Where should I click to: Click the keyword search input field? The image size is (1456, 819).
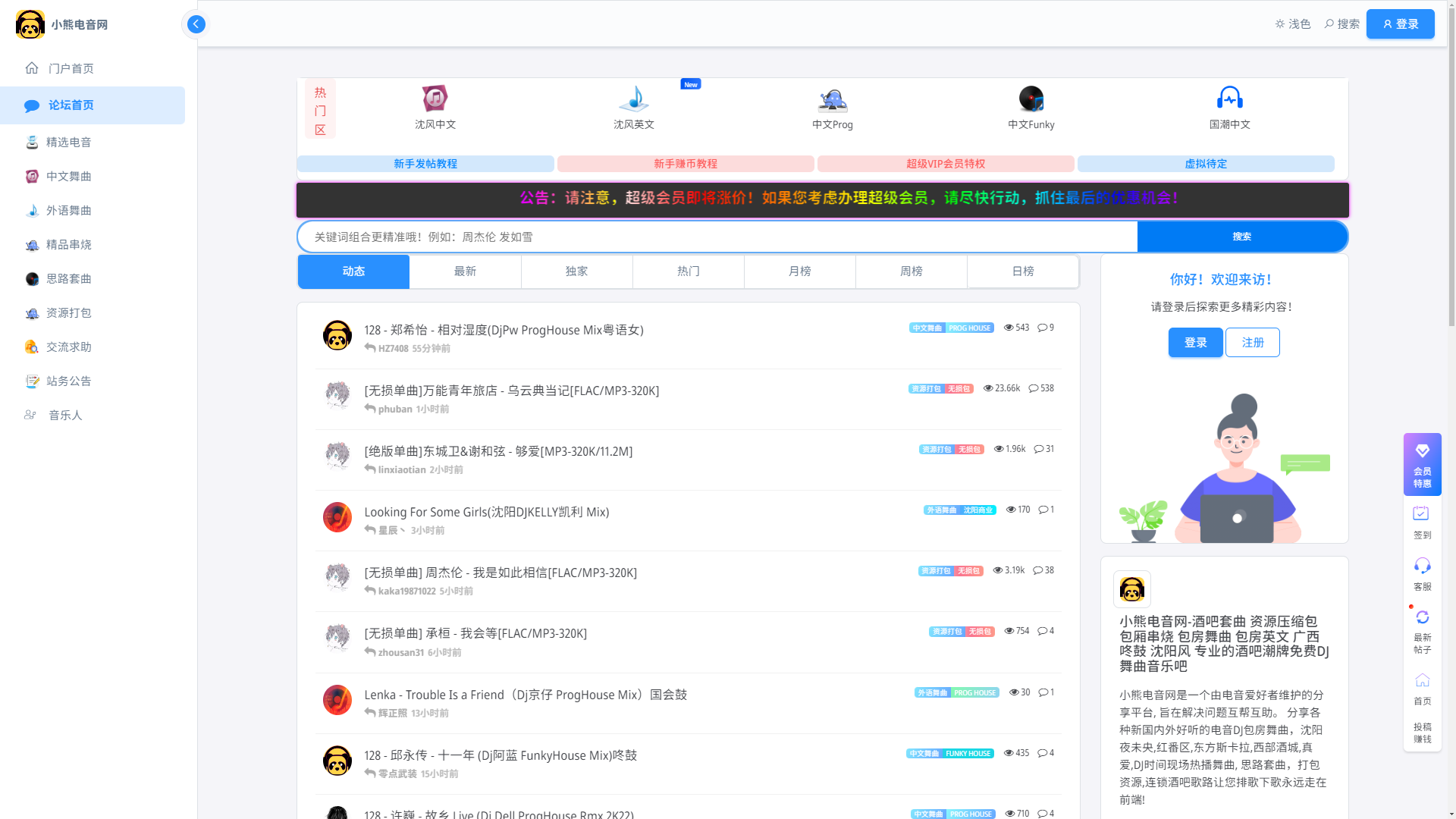717,237
